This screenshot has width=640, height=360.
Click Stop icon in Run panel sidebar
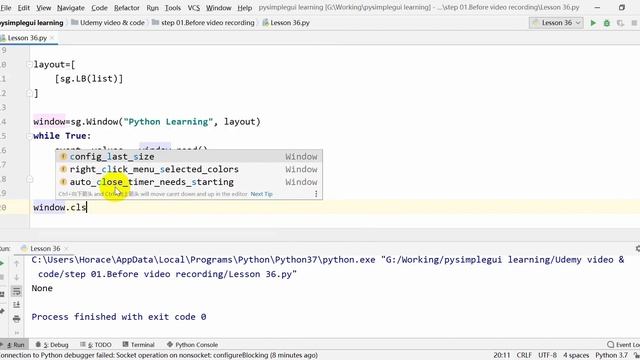point(2,278)
